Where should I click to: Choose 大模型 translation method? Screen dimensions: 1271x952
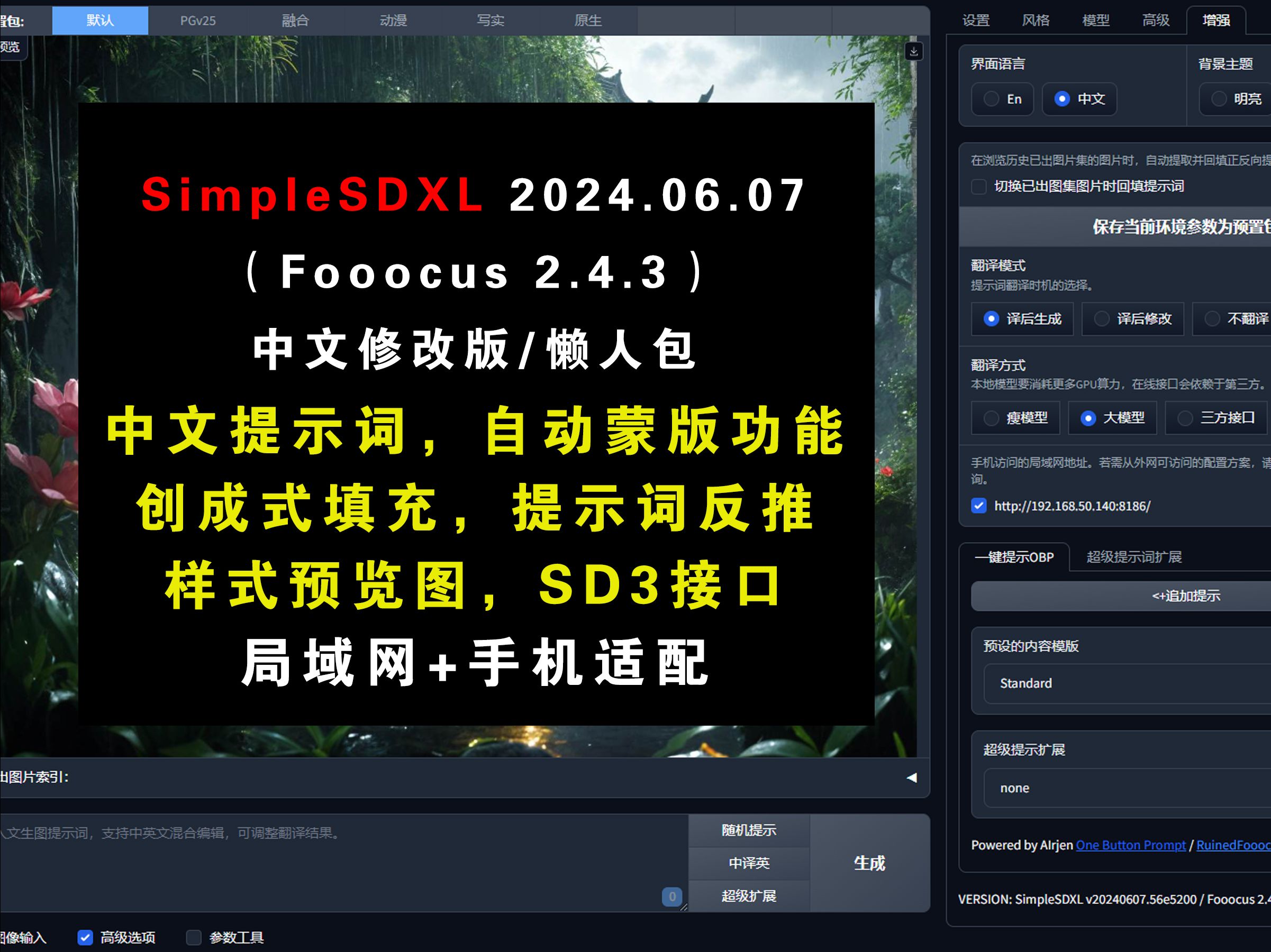pyautogui.click(x=1112, y=418)
